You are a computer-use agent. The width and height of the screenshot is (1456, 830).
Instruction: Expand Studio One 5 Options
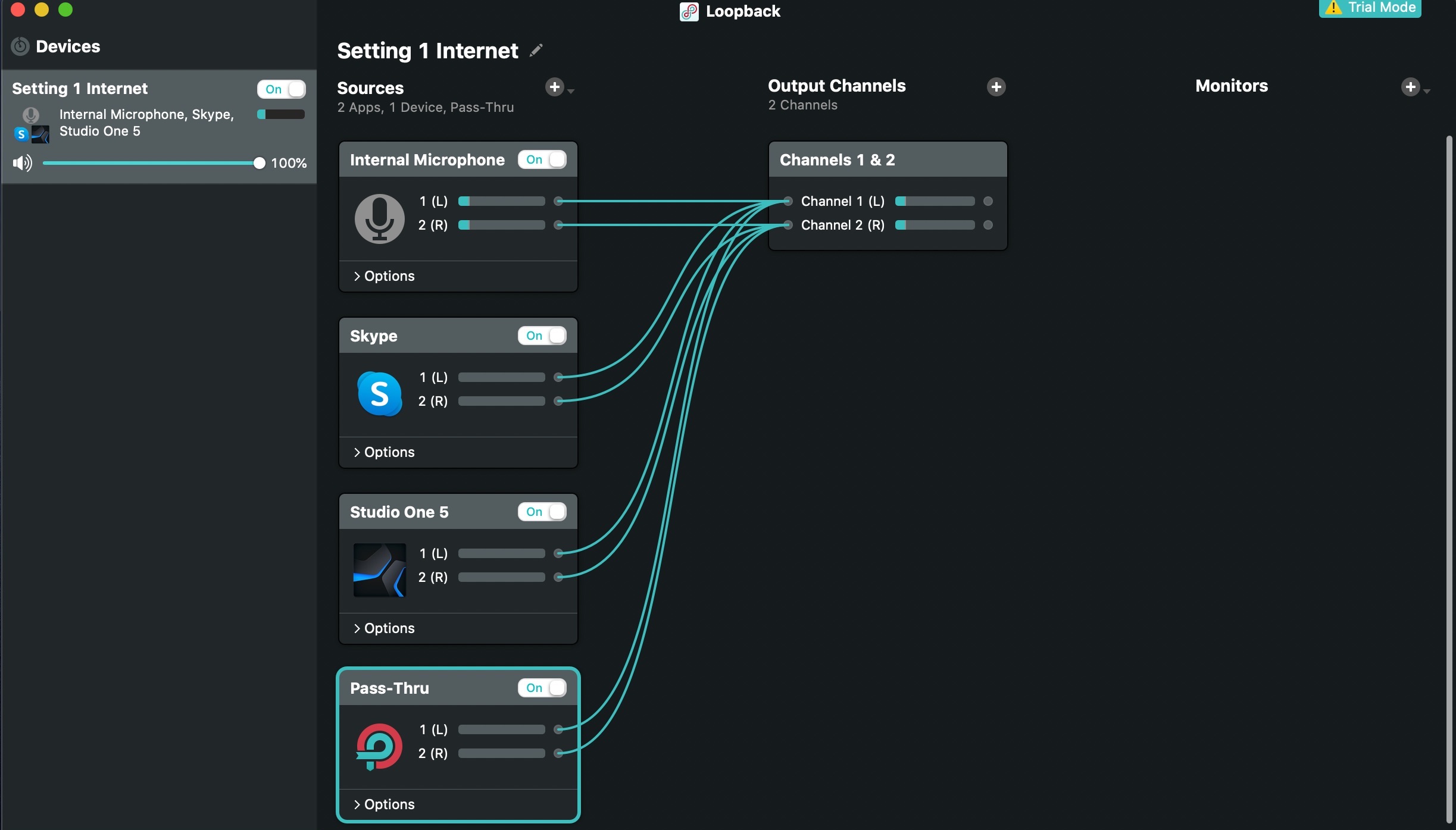tap(384, 628)
